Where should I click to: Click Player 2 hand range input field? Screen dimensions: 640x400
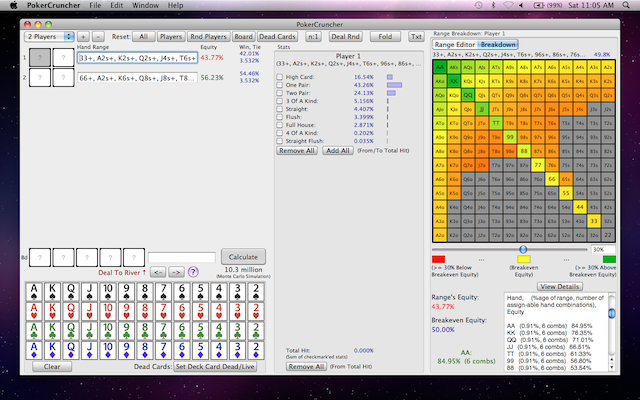[x=138, y=78]
